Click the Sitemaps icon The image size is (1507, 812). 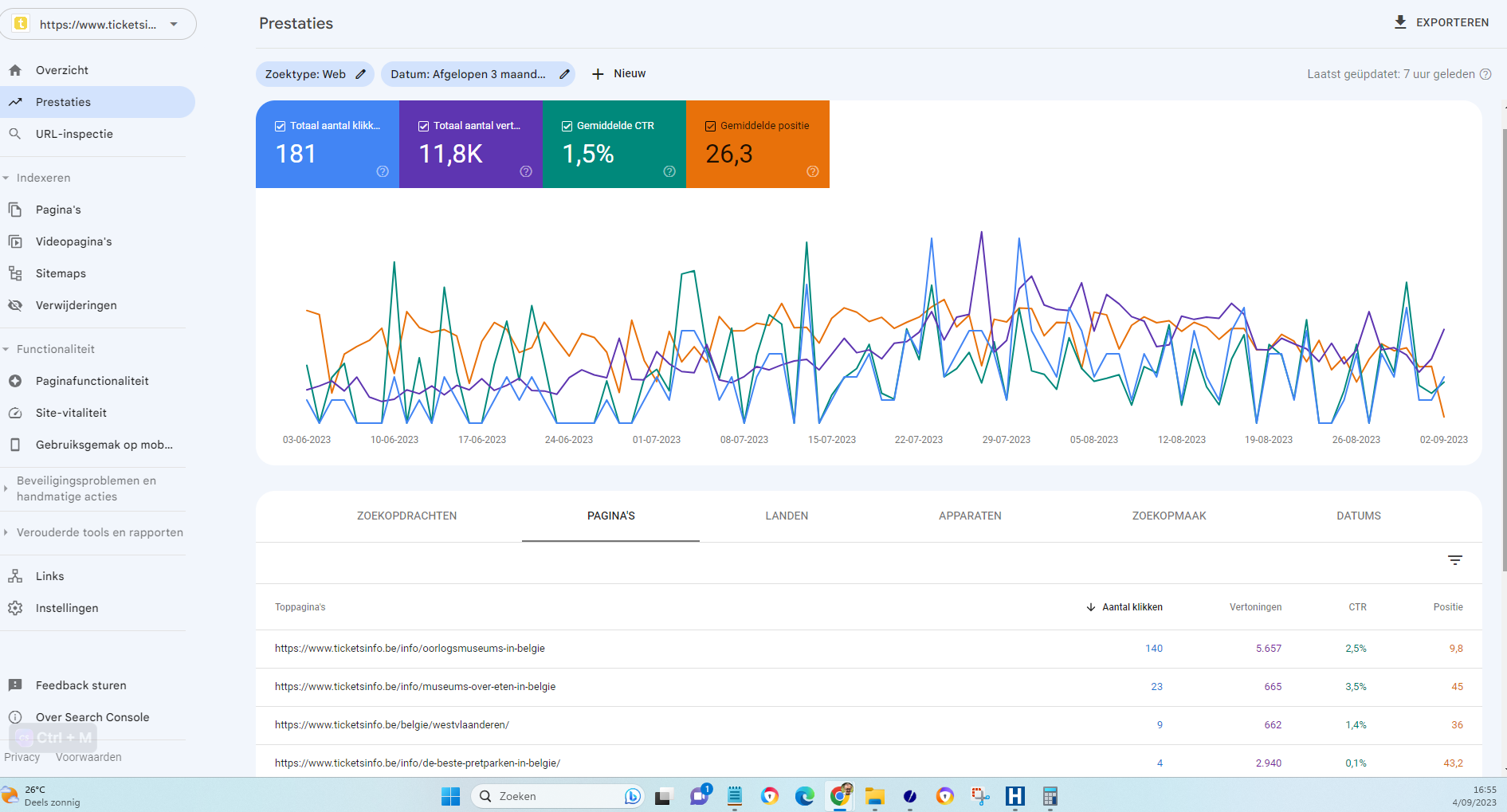tap(15, 273)
